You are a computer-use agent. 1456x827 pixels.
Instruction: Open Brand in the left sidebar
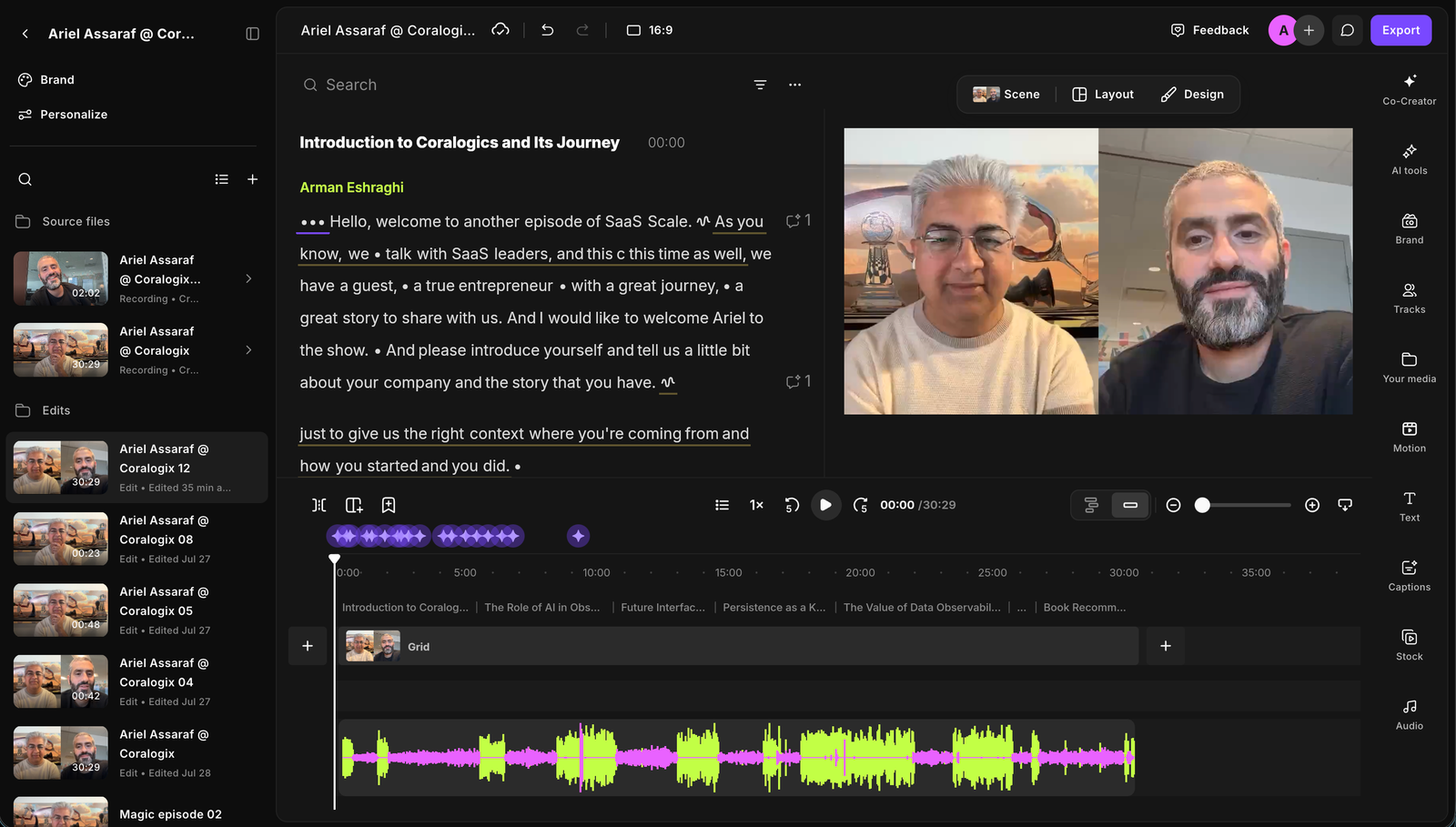pyautogui.click(x=46, y=80)
